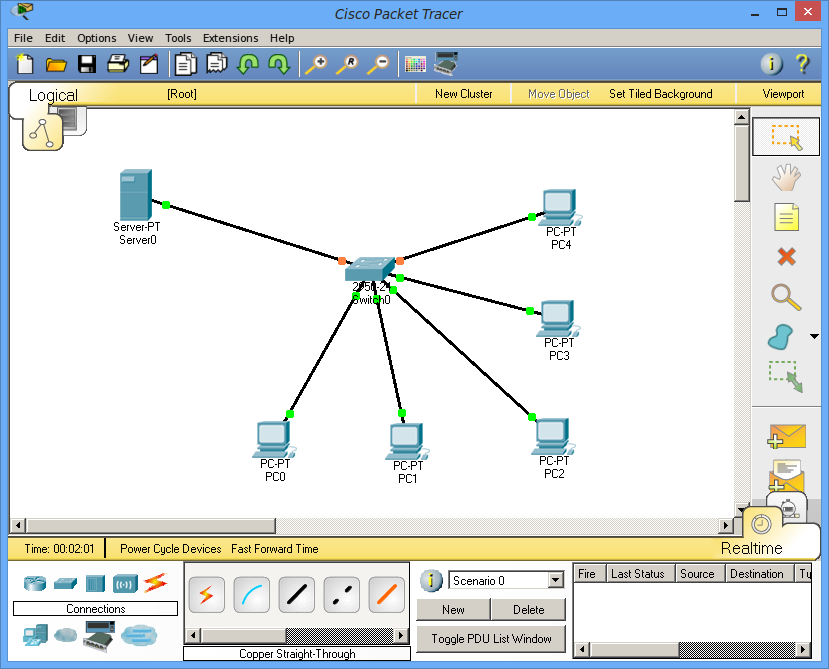This screenshot has width=829, height=669.
Task: Open the Options menu
Action: pos(97,38)
